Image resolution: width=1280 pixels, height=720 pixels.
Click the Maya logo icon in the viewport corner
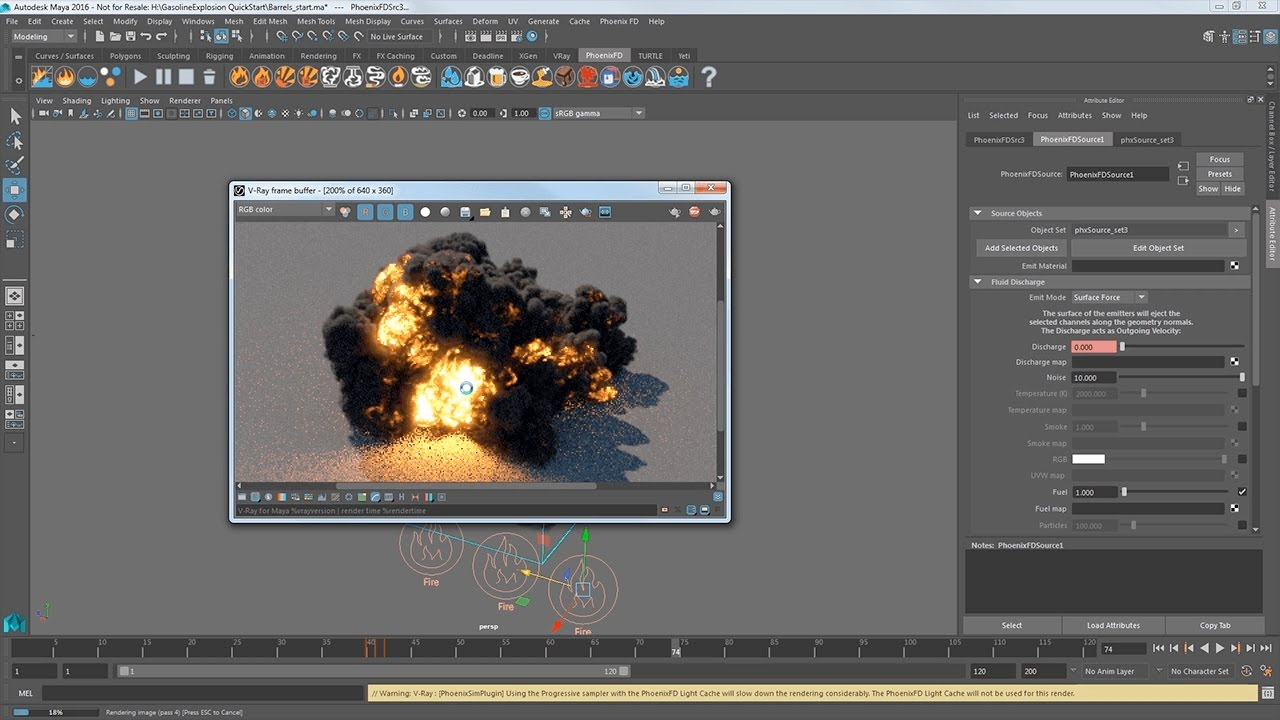pos(14,623)
